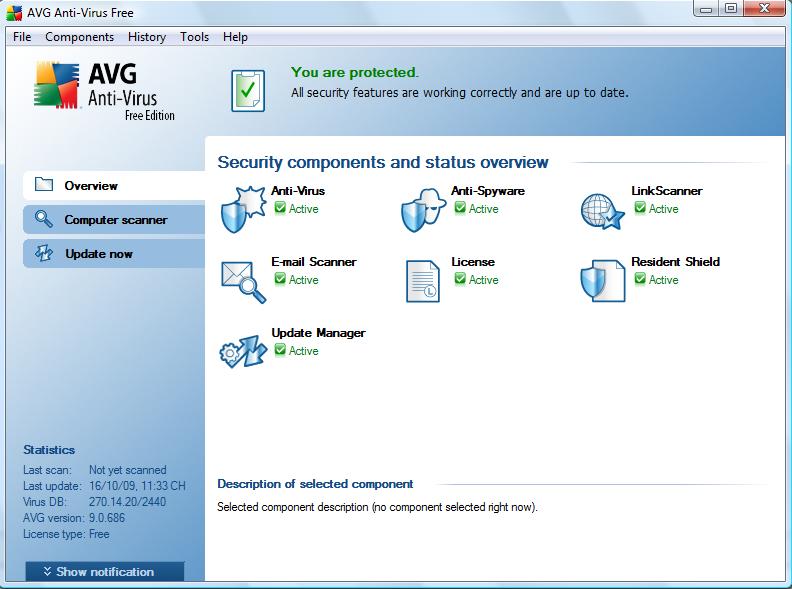Click the Resident Shield icon

tap(602, 281)
